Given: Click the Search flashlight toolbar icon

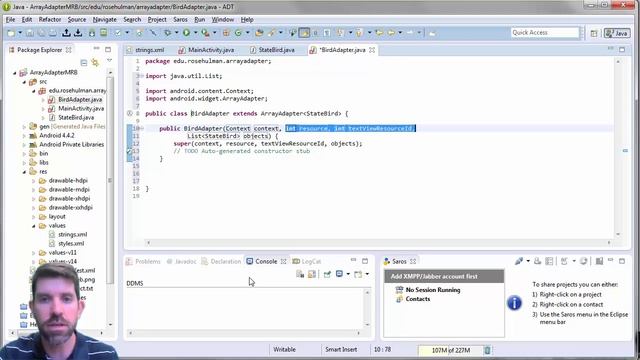Looking at the screenshot, I should click(271, 33).
